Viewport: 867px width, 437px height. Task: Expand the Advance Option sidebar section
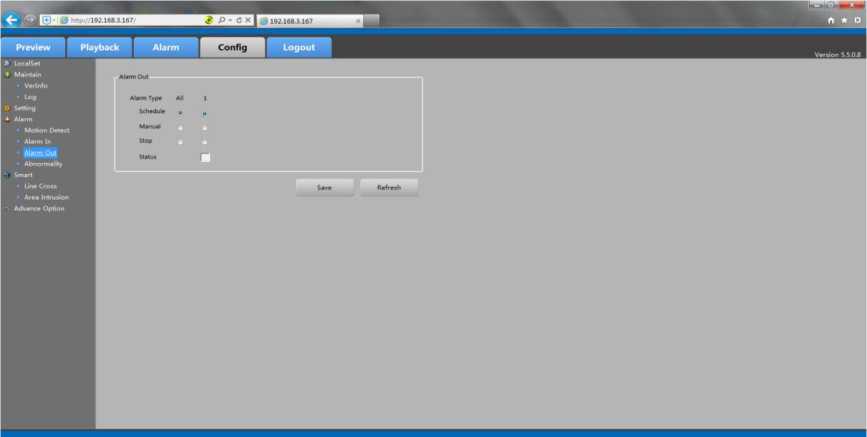(x=7, y=208)
